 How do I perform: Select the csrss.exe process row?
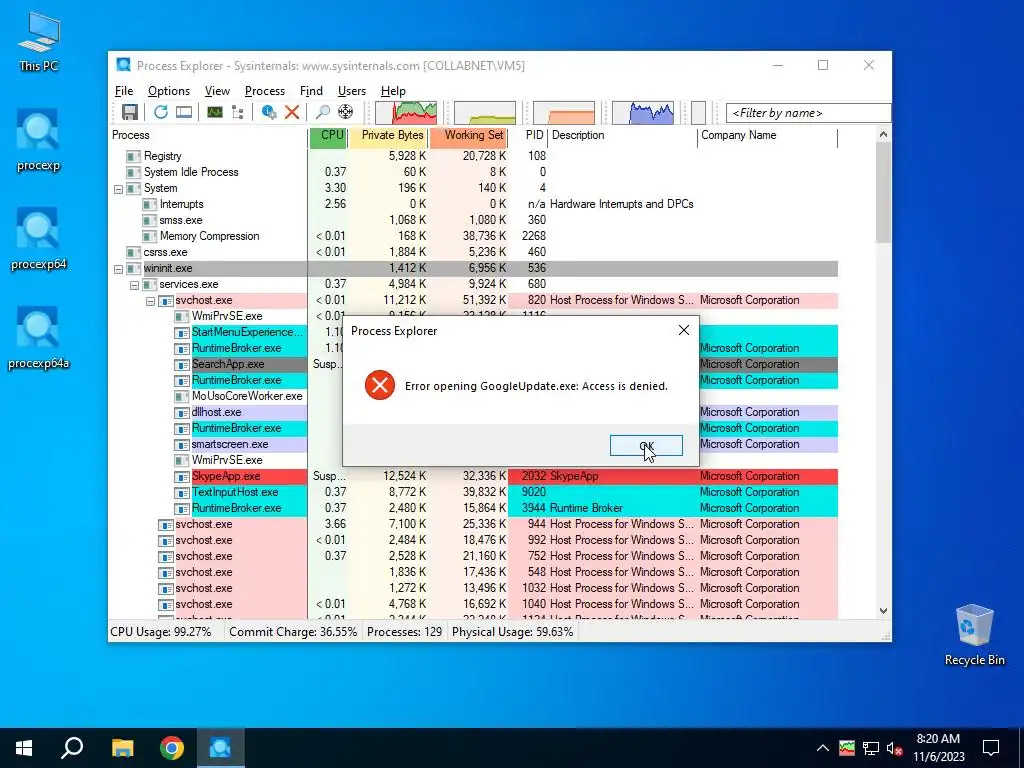[474, 252]
